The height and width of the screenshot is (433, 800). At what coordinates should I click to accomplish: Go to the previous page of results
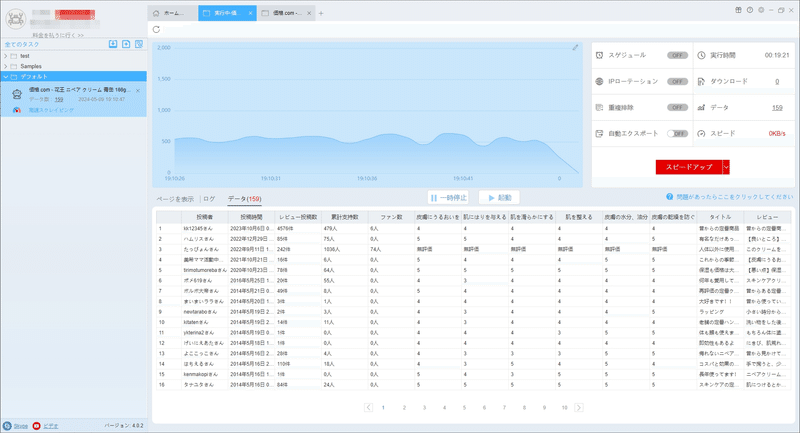[368, 407]
